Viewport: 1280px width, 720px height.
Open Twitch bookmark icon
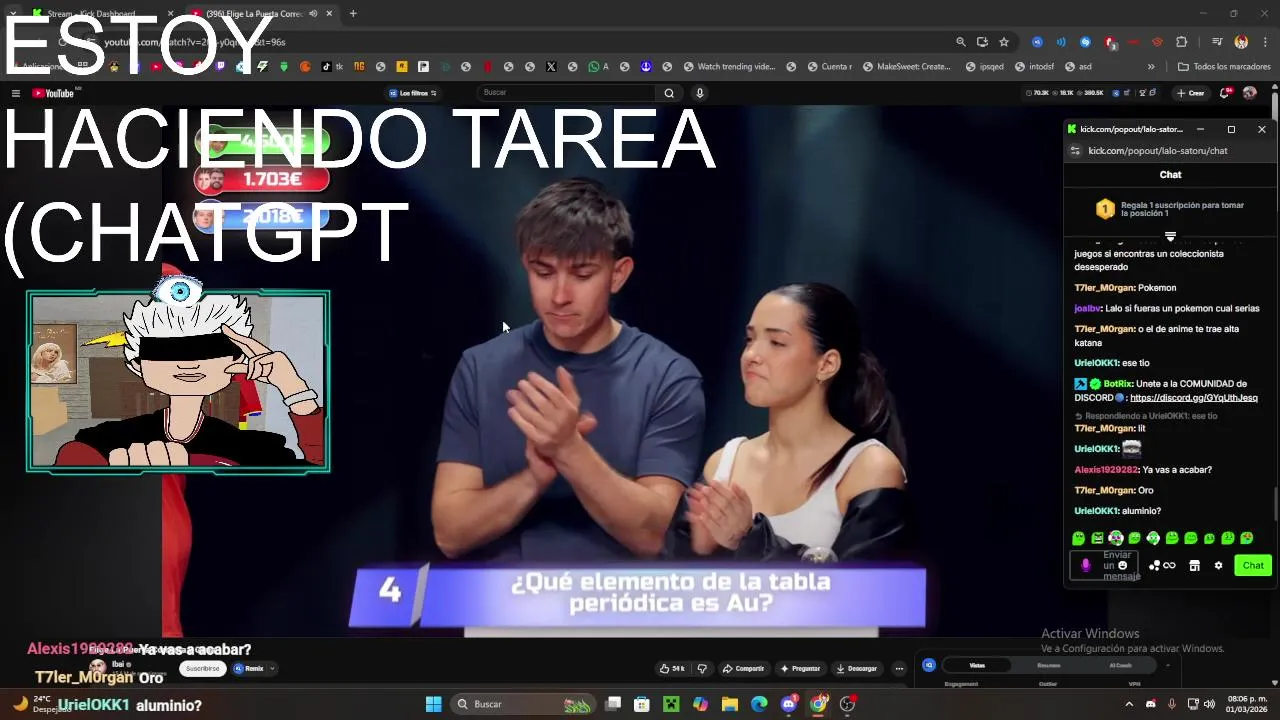click(222, 67)
